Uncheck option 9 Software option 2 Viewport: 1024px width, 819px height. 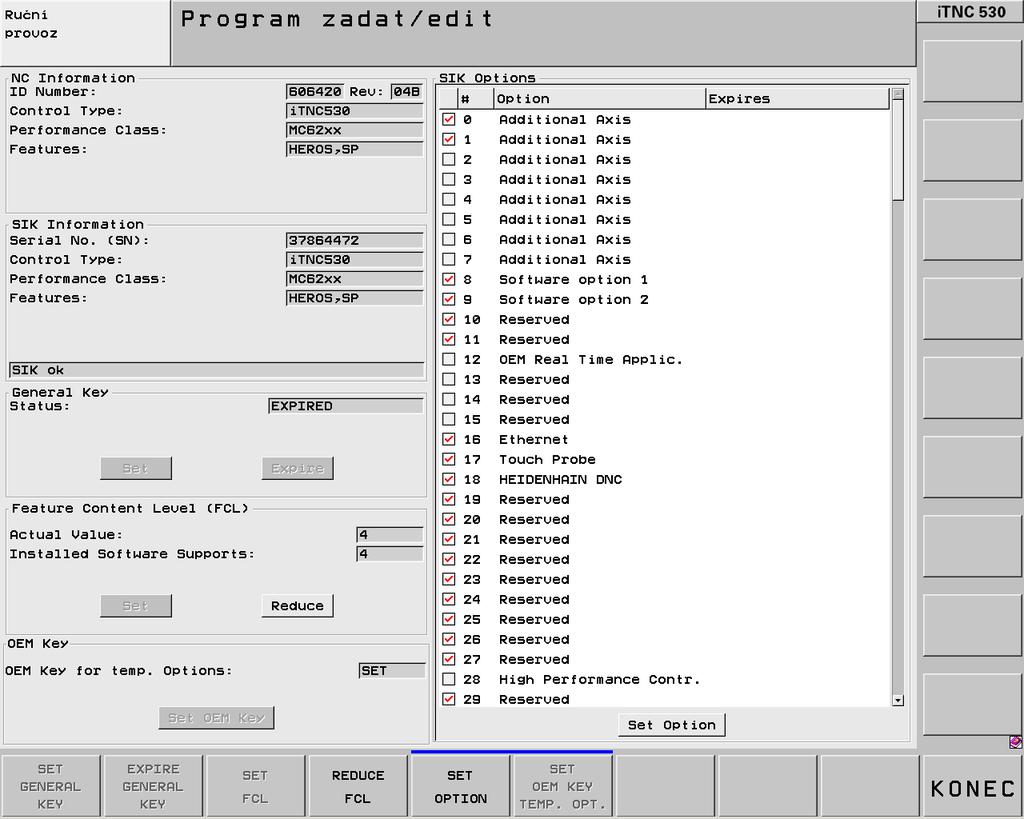click(x=449, y=299)
